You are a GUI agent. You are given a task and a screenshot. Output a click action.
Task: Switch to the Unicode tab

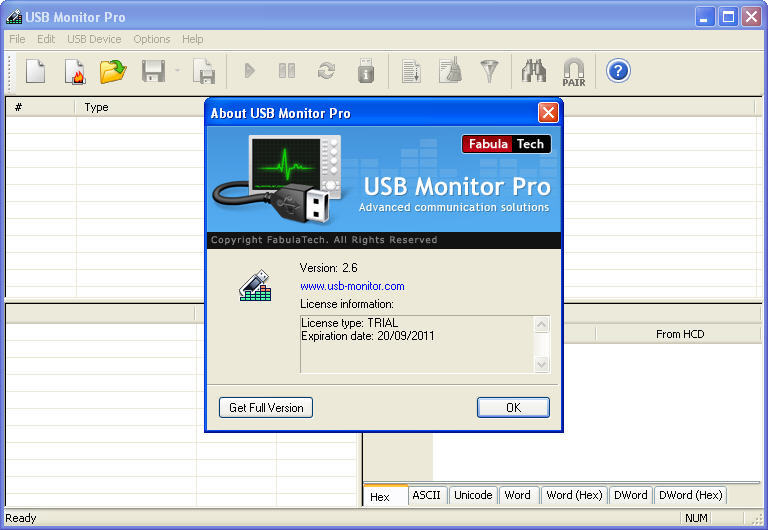[473, 495]
